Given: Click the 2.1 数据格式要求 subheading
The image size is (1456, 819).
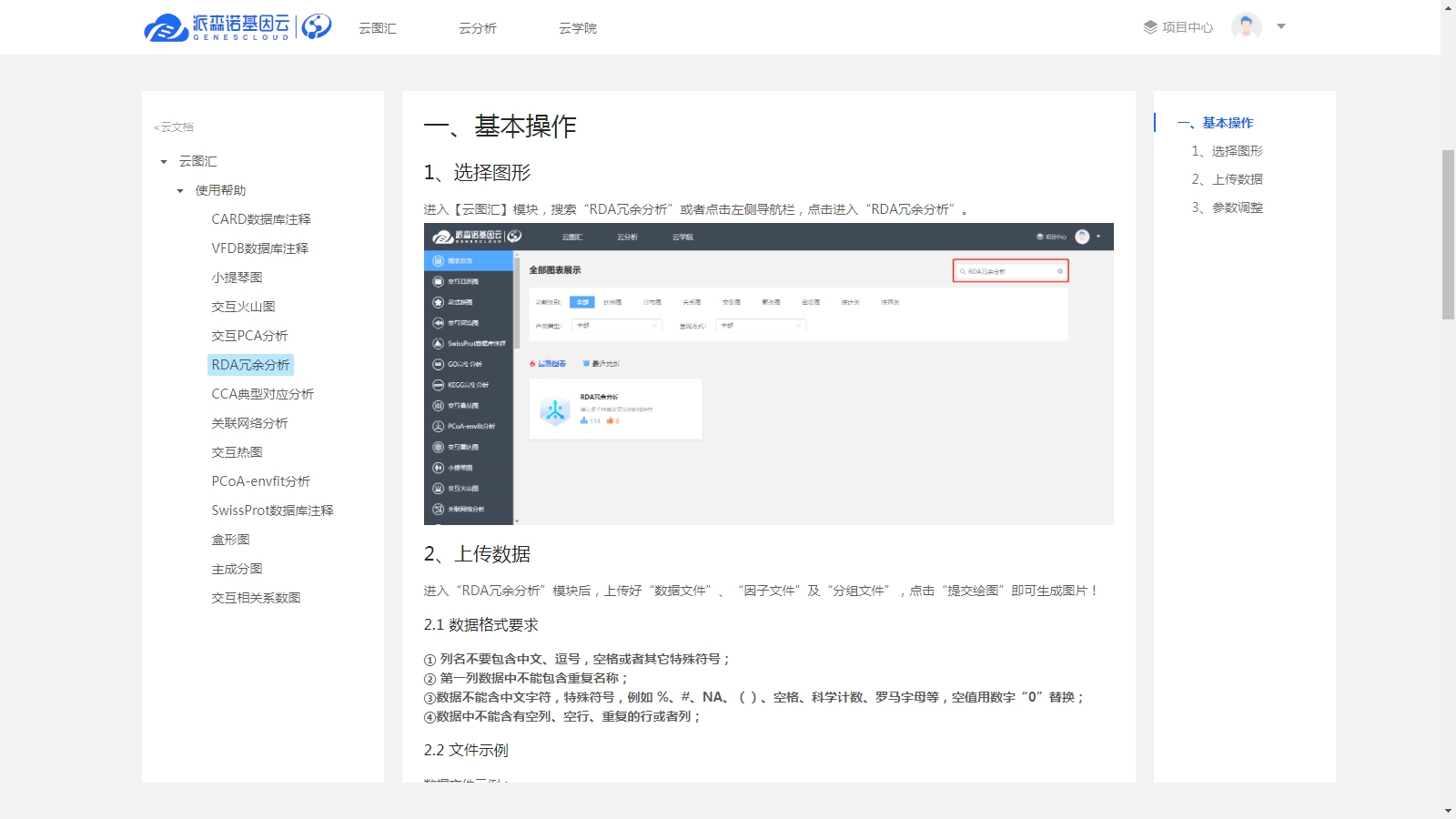Looking at the screenshot, I should [x=481, y=625].
